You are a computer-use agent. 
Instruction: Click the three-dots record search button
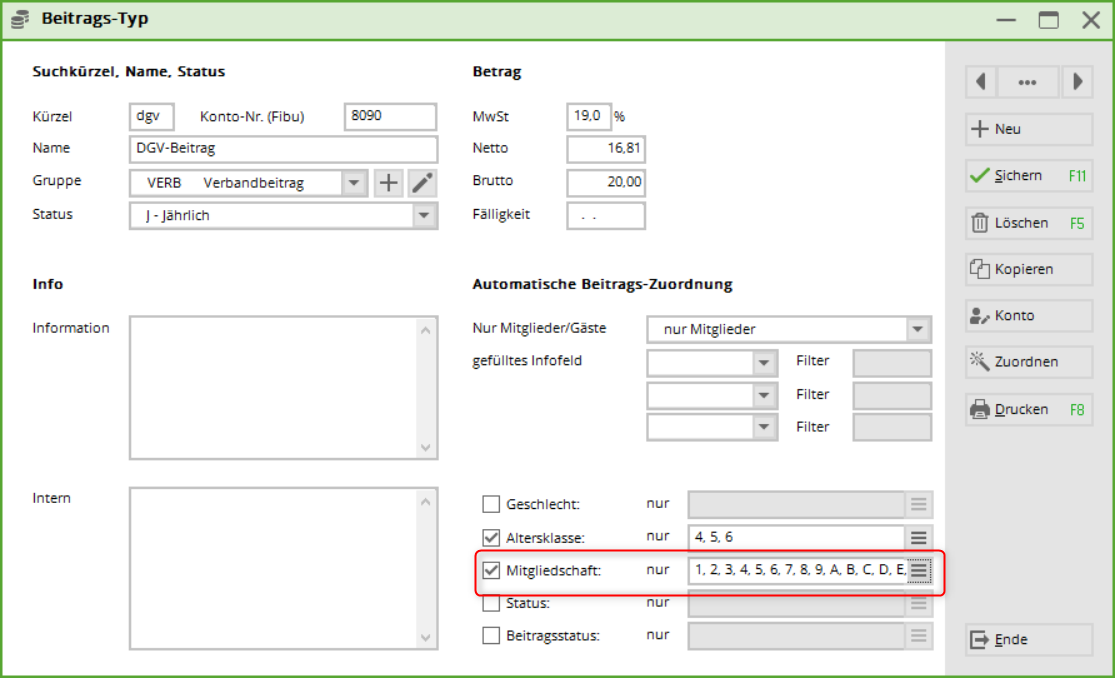pos(1027,82)
